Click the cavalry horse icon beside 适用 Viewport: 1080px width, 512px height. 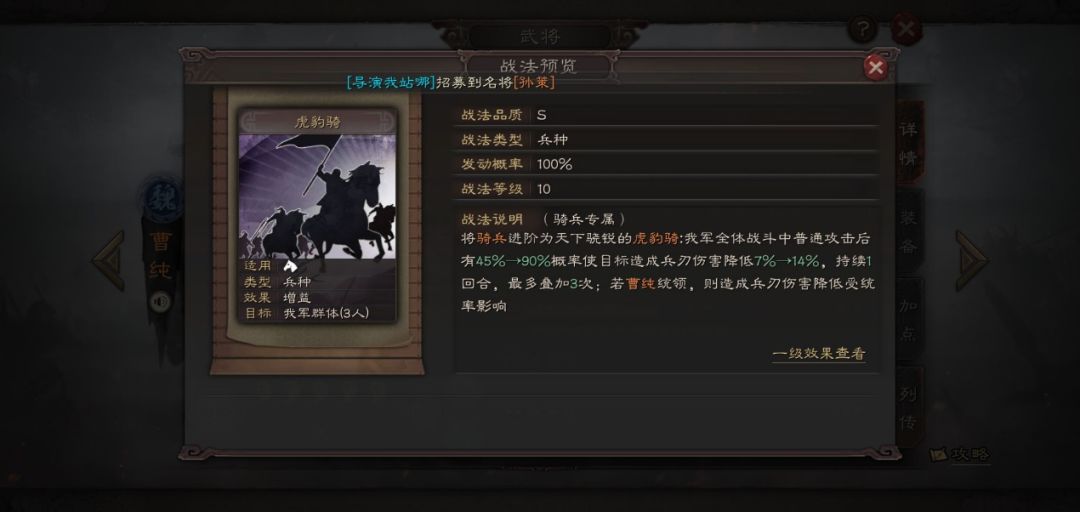coord(291,266)
